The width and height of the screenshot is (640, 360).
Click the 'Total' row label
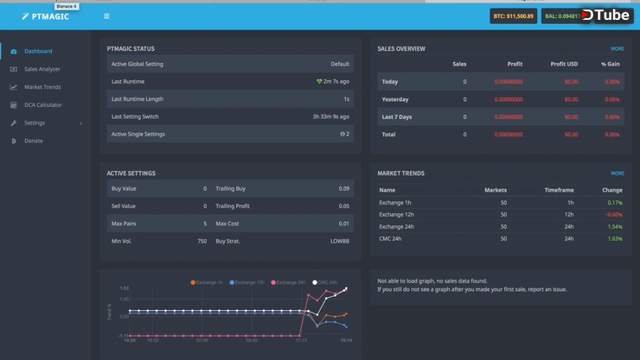389,135
